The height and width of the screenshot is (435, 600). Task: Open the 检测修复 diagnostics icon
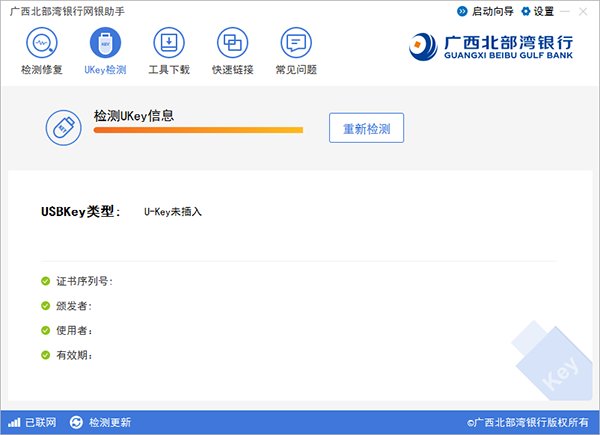click(42, 42)
